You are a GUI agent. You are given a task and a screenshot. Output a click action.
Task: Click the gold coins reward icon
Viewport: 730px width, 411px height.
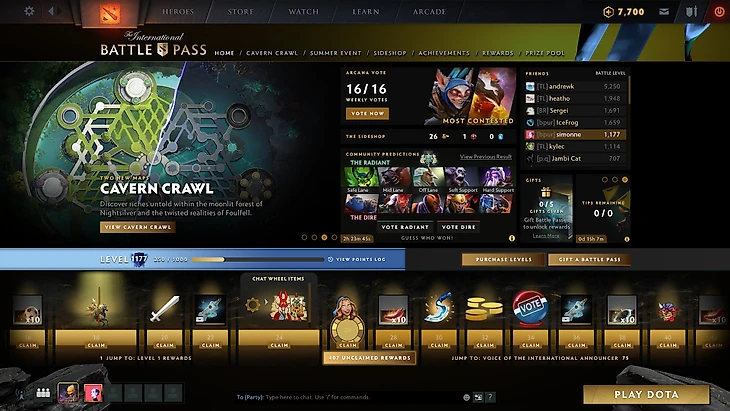pos(484,309)
